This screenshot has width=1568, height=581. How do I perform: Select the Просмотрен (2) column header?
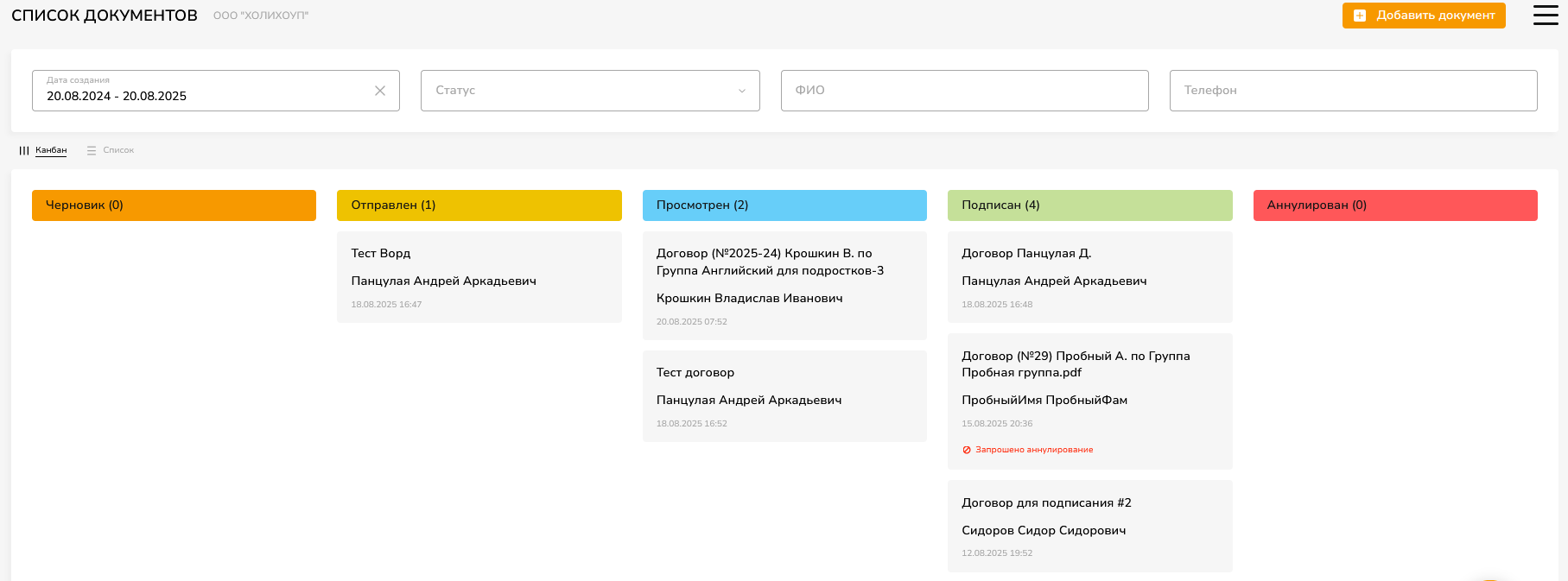(784, 205)
